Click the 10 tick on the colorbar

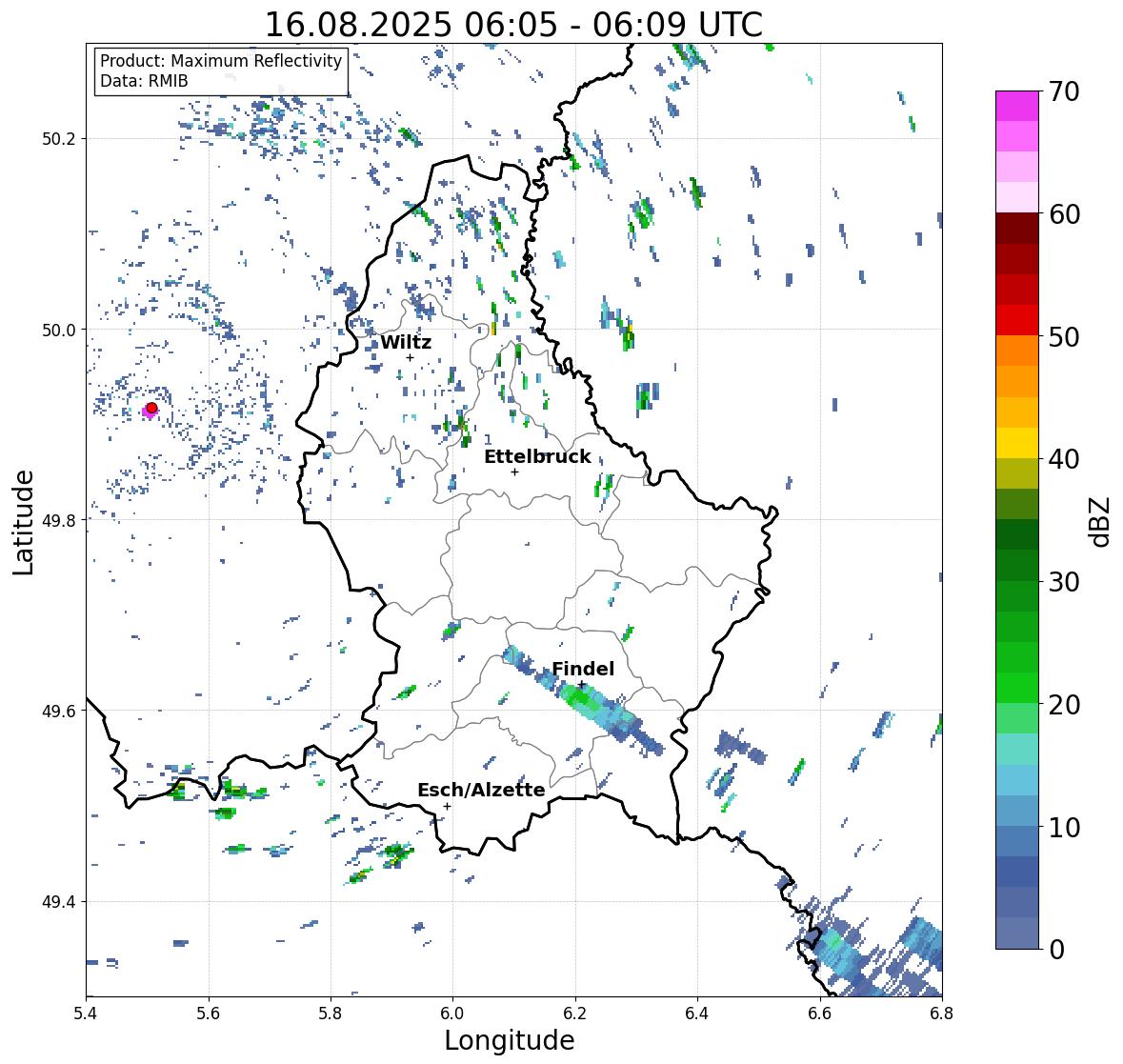[x=1063, y=827]
